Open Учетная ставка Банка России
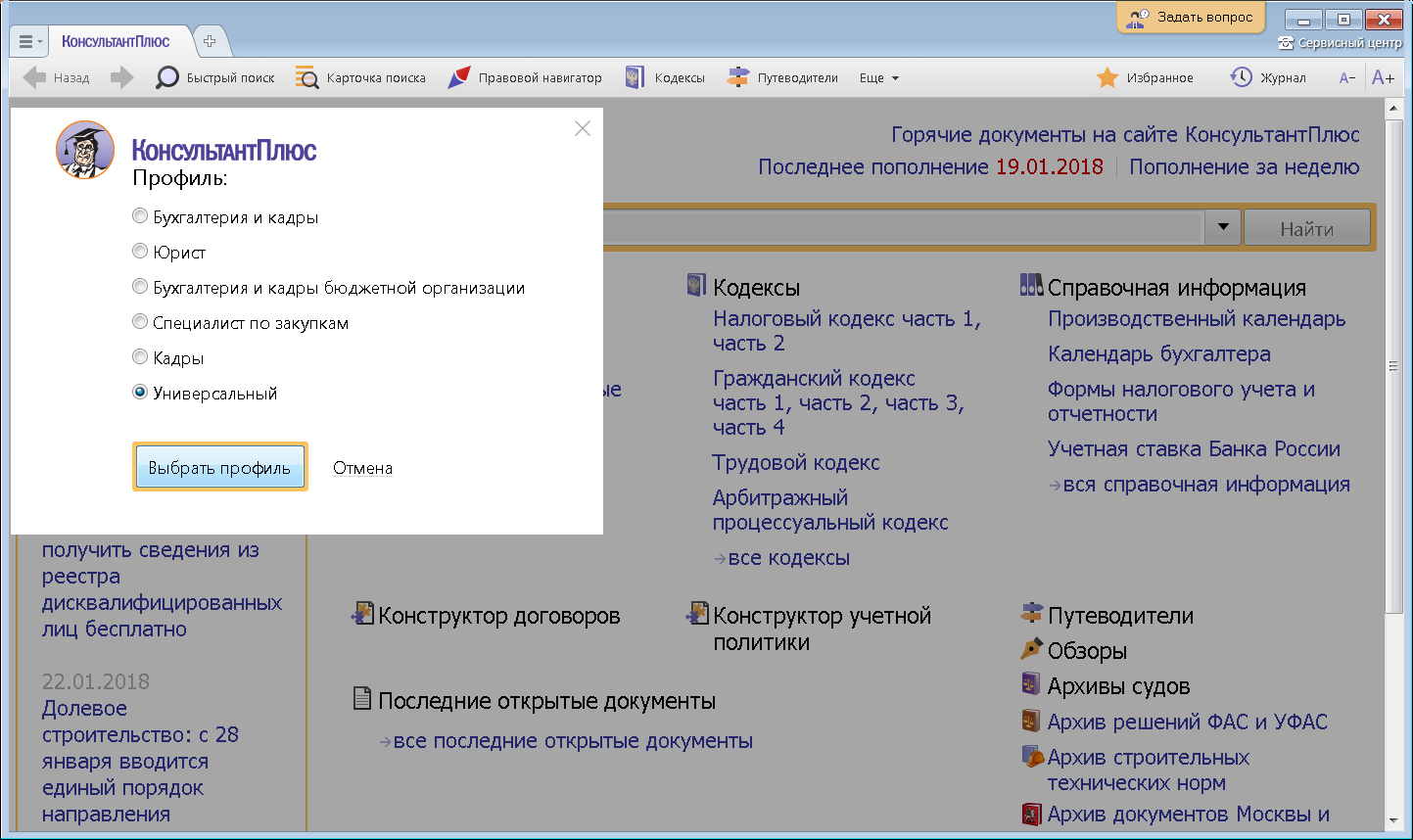Viewport: 1413px width, 840px height. 1194,449
